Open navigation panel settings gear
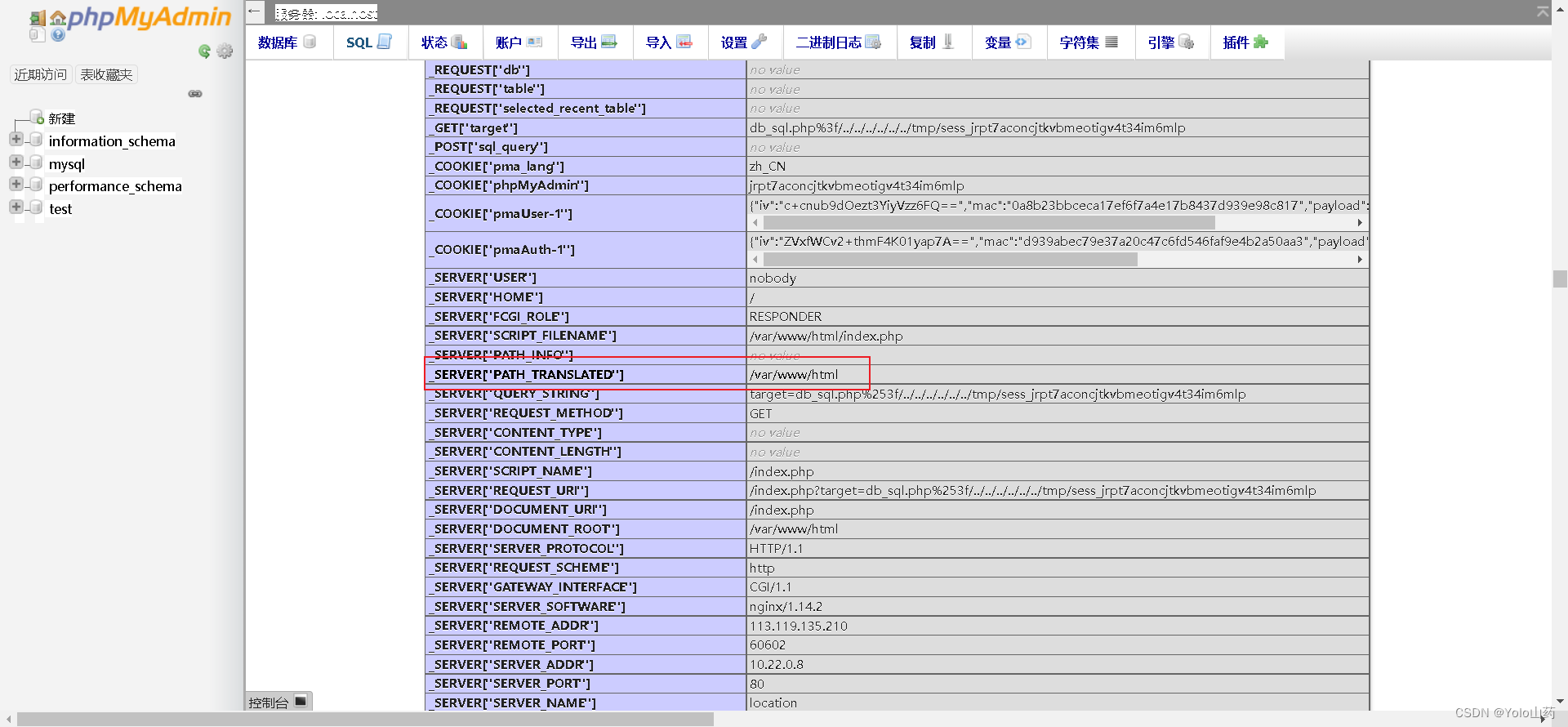Viewport: 1568px width, 727px height. tap(225, 51)
